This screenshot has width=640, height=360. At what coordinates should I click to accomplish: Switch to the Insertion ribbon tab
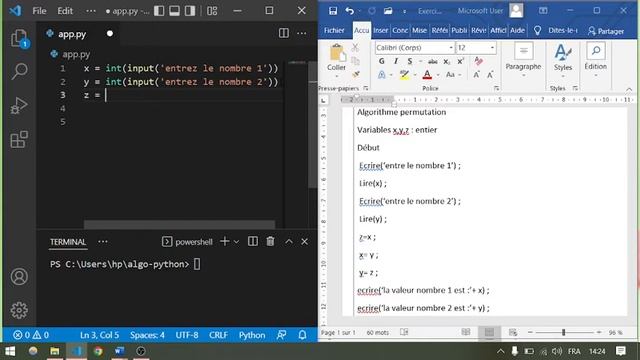[x=380, y=31]
